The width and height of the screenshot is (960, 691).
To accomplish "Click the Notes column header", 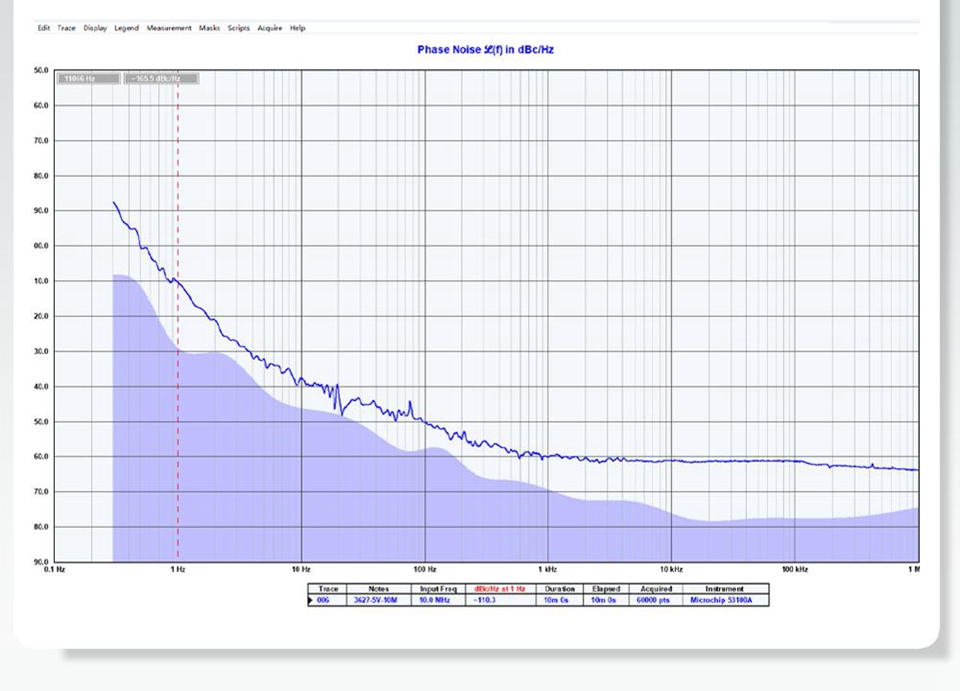I will 378,589.
